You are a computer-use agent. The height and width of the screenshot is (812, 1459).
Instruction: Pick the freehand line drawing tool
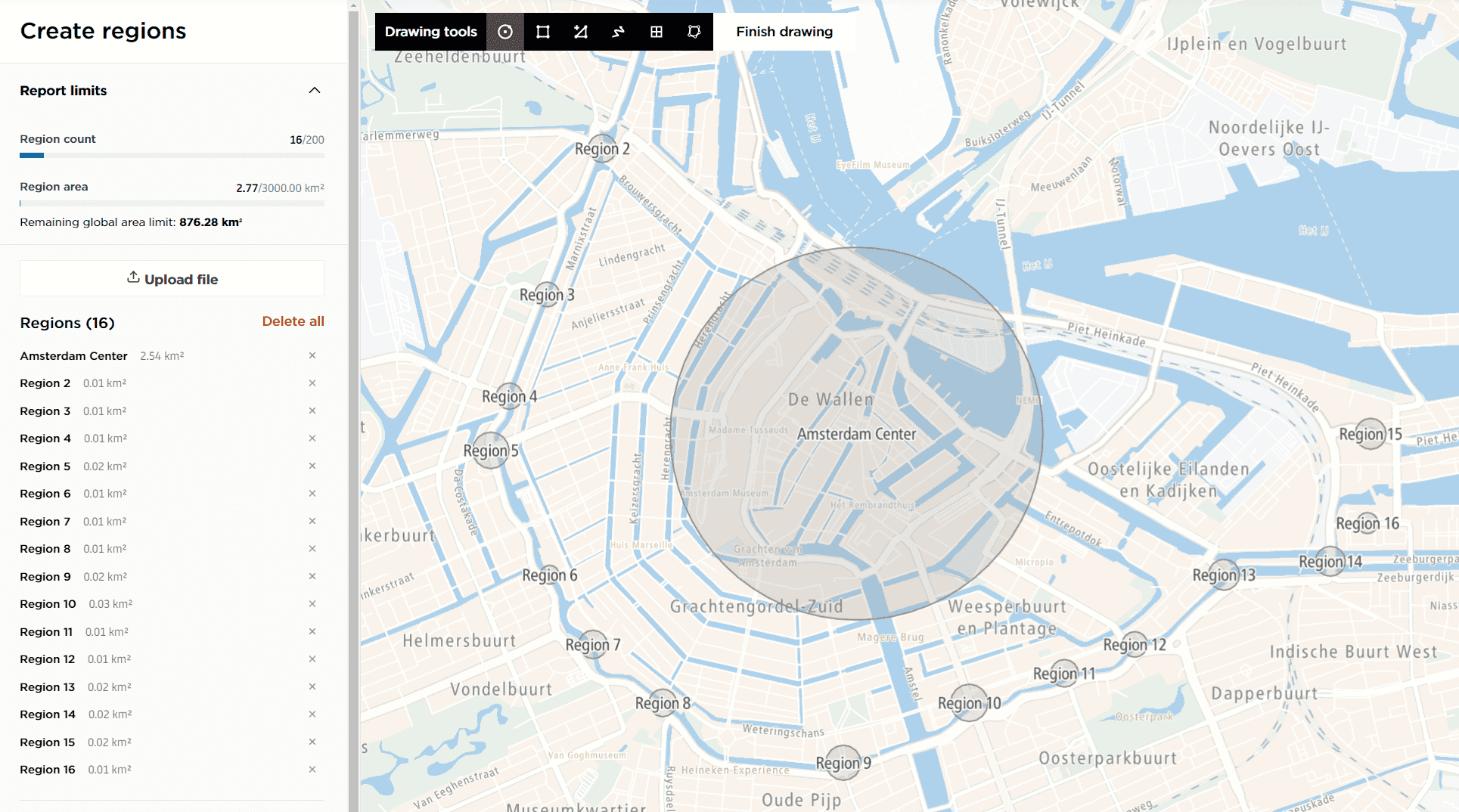pos(619,32)
